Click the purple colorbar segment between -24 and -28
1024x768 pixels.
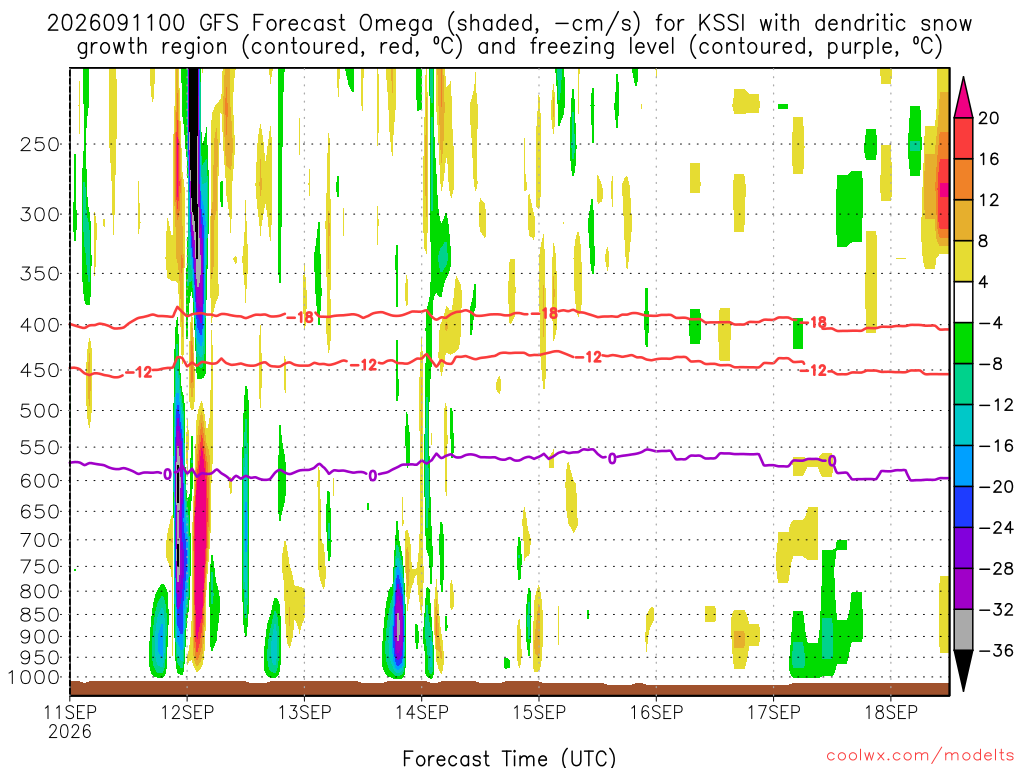(x=963, y=548)
